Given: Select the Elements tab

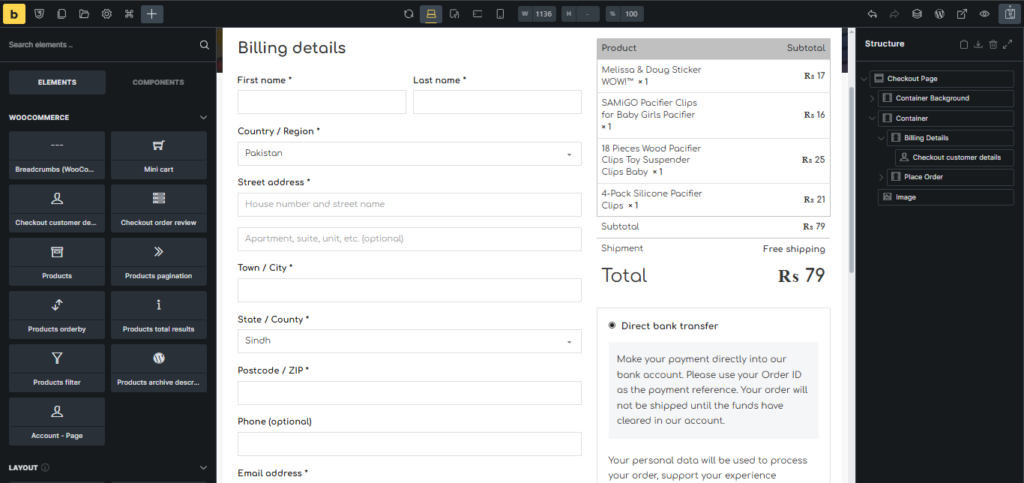Looking at the screenshot, I should [57, 82].
